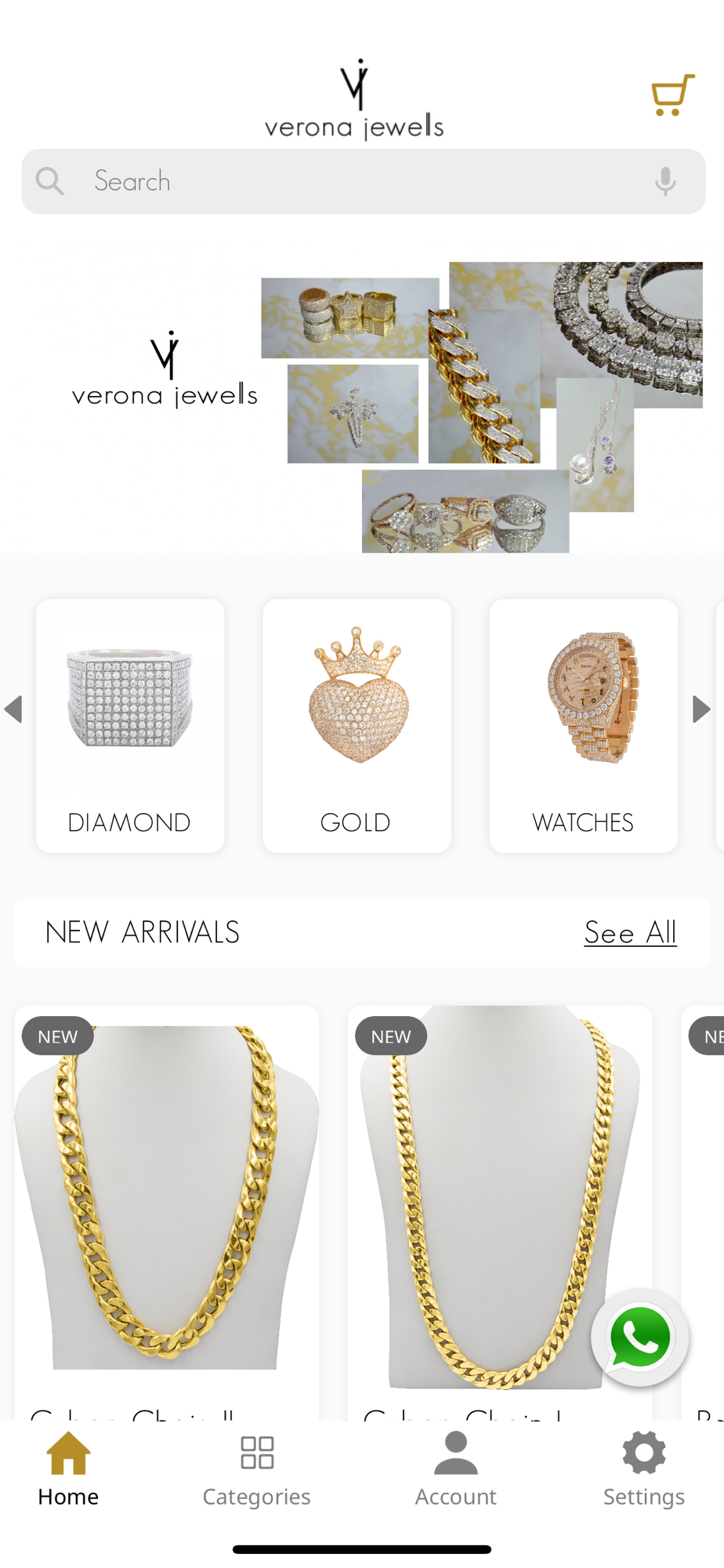Focus the Search input field
This screenshot has height=1568, width=724.
[364, 181]
